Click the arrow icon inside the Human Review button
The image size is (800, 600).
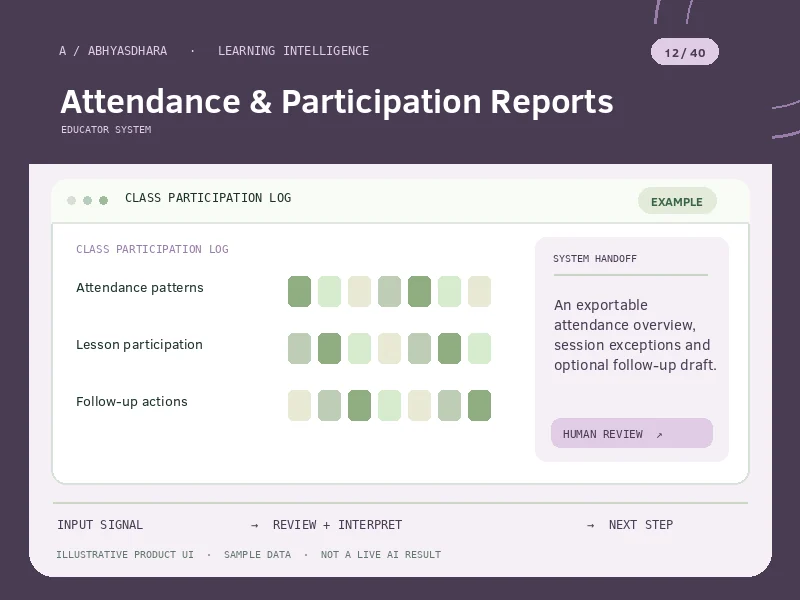point(659,435)
